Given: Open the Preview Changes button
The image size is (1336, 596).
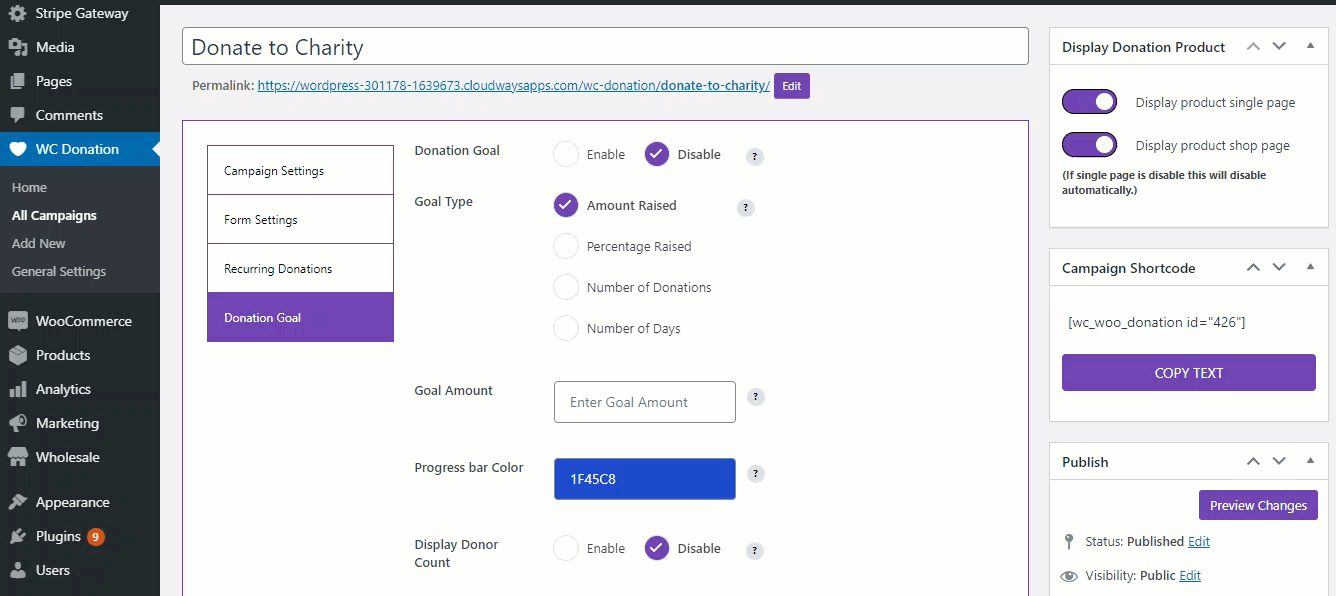Looking at the screenshot, I should click(x=1258, y=505).
